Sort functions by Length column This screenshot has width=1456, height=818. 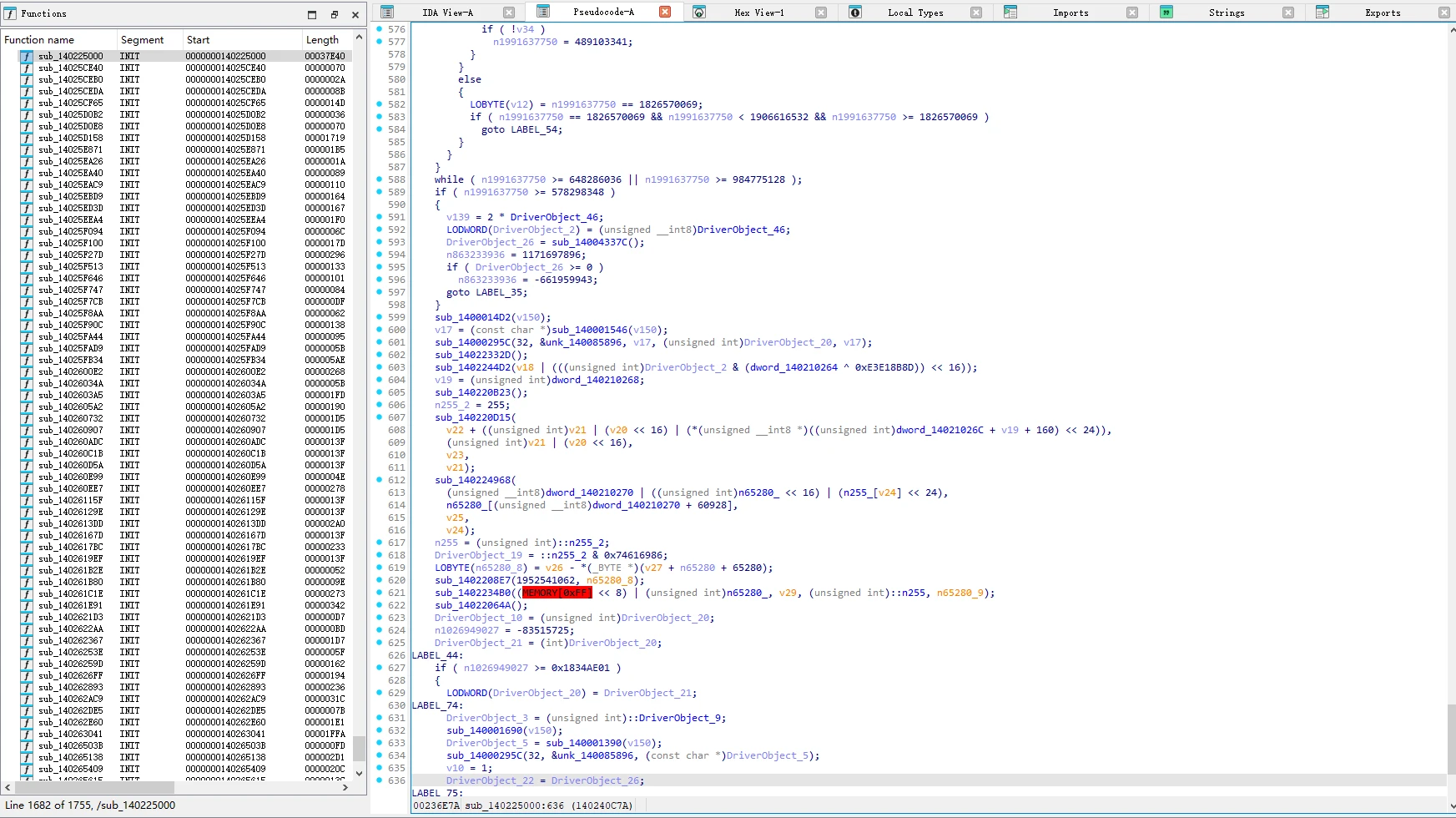327,39
